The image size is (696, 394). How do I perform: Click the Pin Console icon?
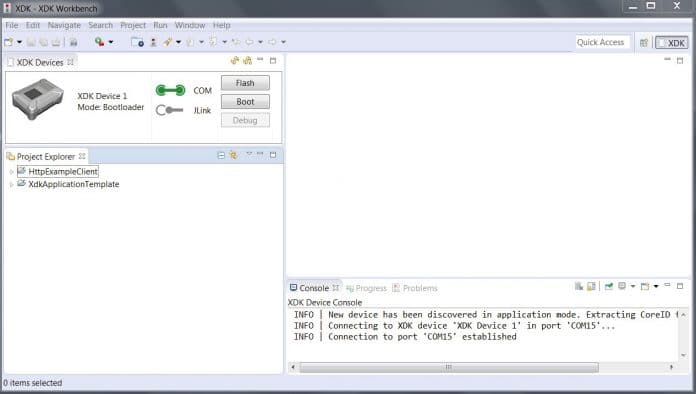tap(609, 287)
